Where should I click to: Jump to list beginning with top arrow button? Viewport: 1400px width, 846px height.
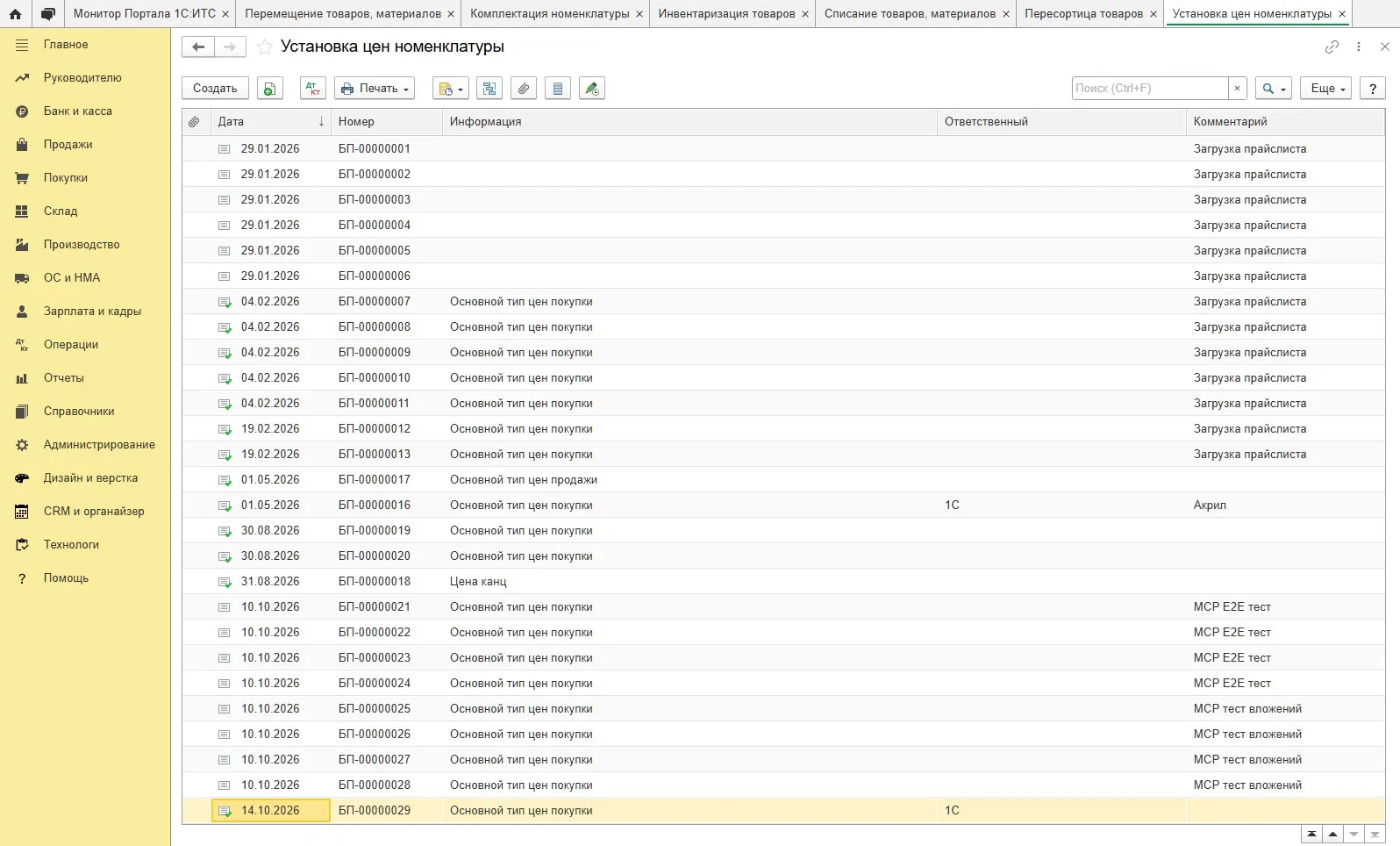(1311, 835)
